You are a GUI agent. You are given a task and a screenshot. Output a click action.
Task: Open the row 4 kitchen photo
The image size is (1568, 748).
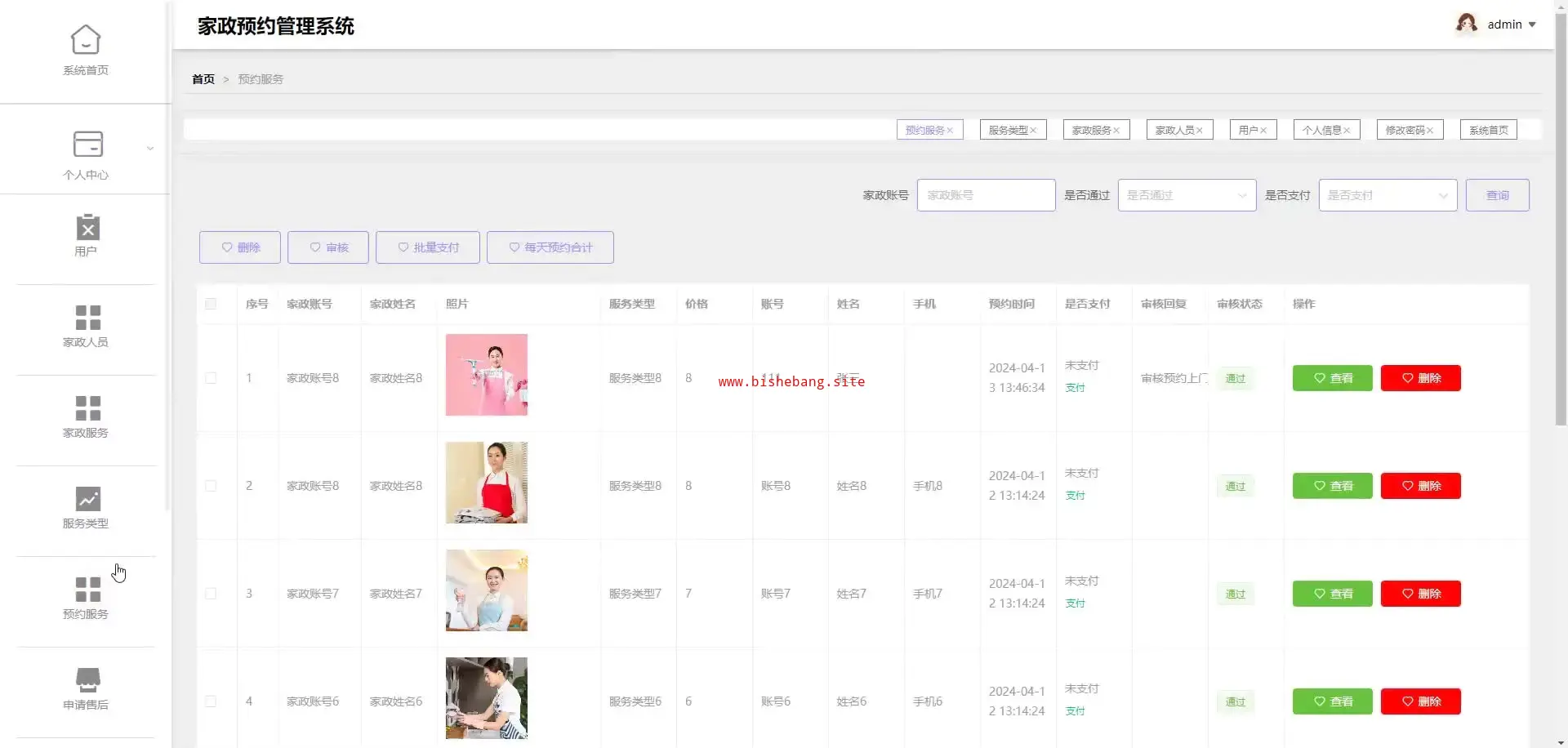pos(487,698)
